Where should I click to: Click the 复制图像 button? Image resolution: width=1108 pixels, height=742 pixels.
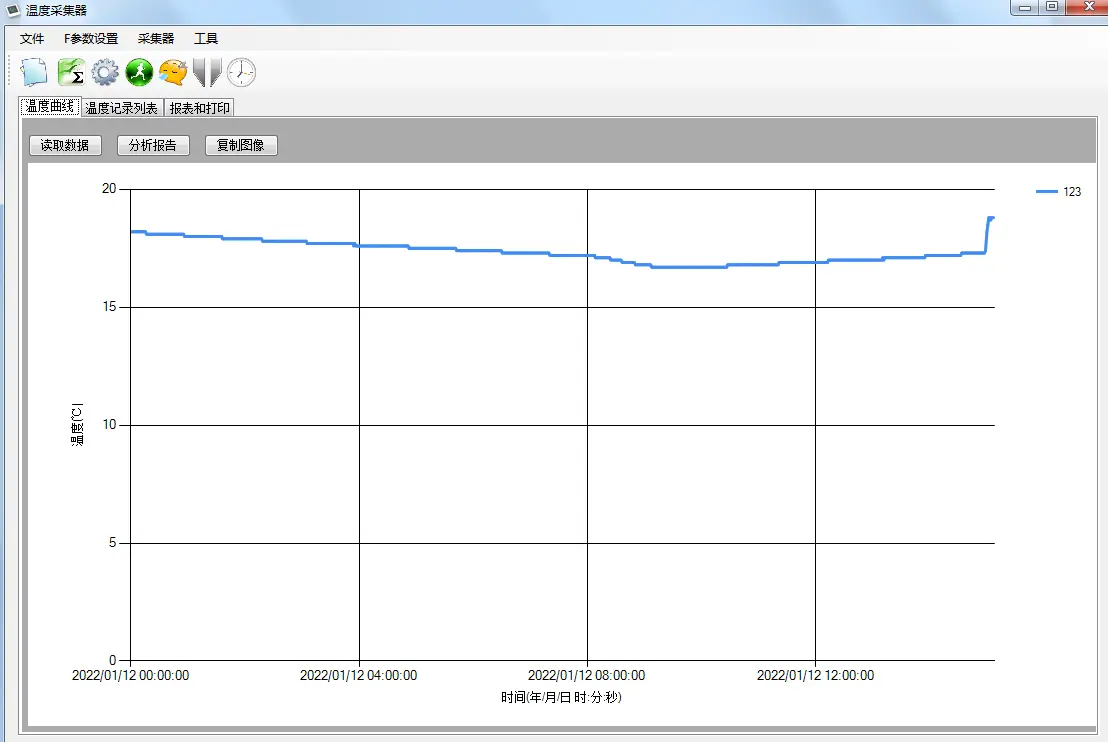click(x=241, y=145)
